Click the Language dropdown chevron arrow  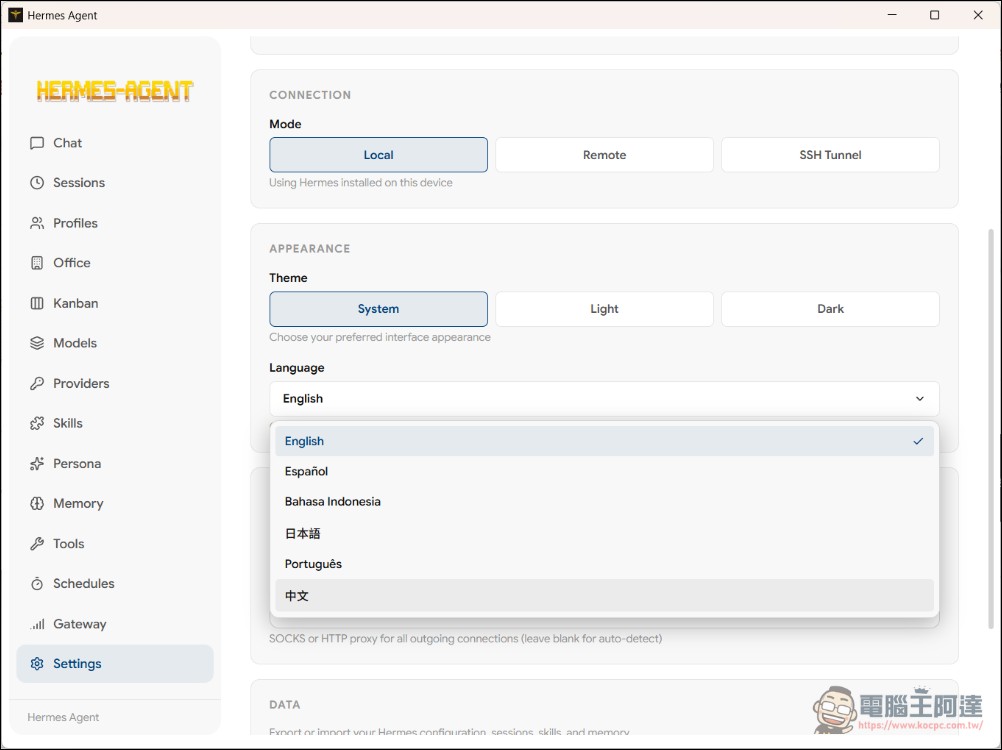920,399
